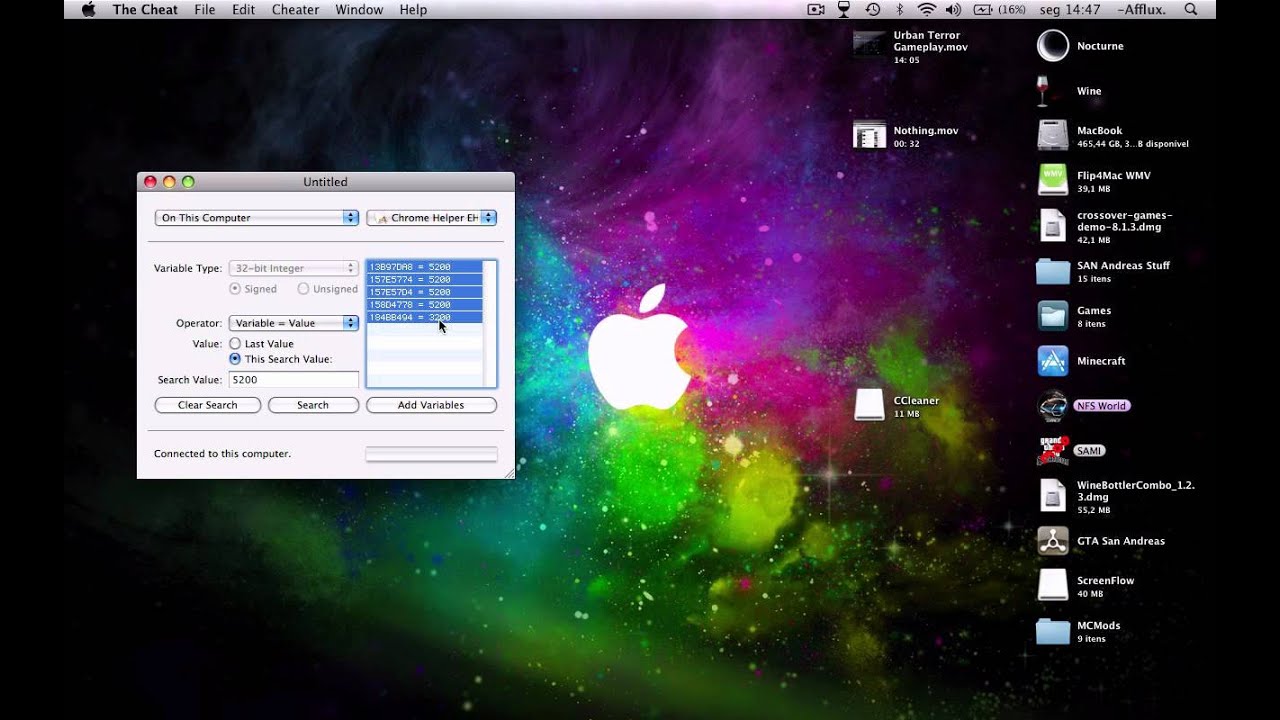Open the Help menu
Image resolution: width=1280 pixels, height=720 pixels.
point(413,10)
